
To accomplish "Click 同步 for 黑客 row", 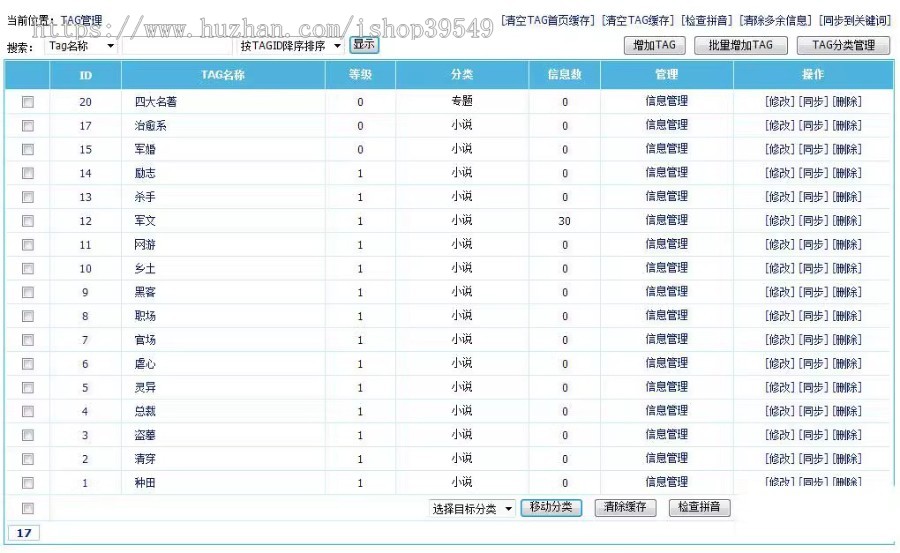I will pyautogui.click(x=813, y=292).
